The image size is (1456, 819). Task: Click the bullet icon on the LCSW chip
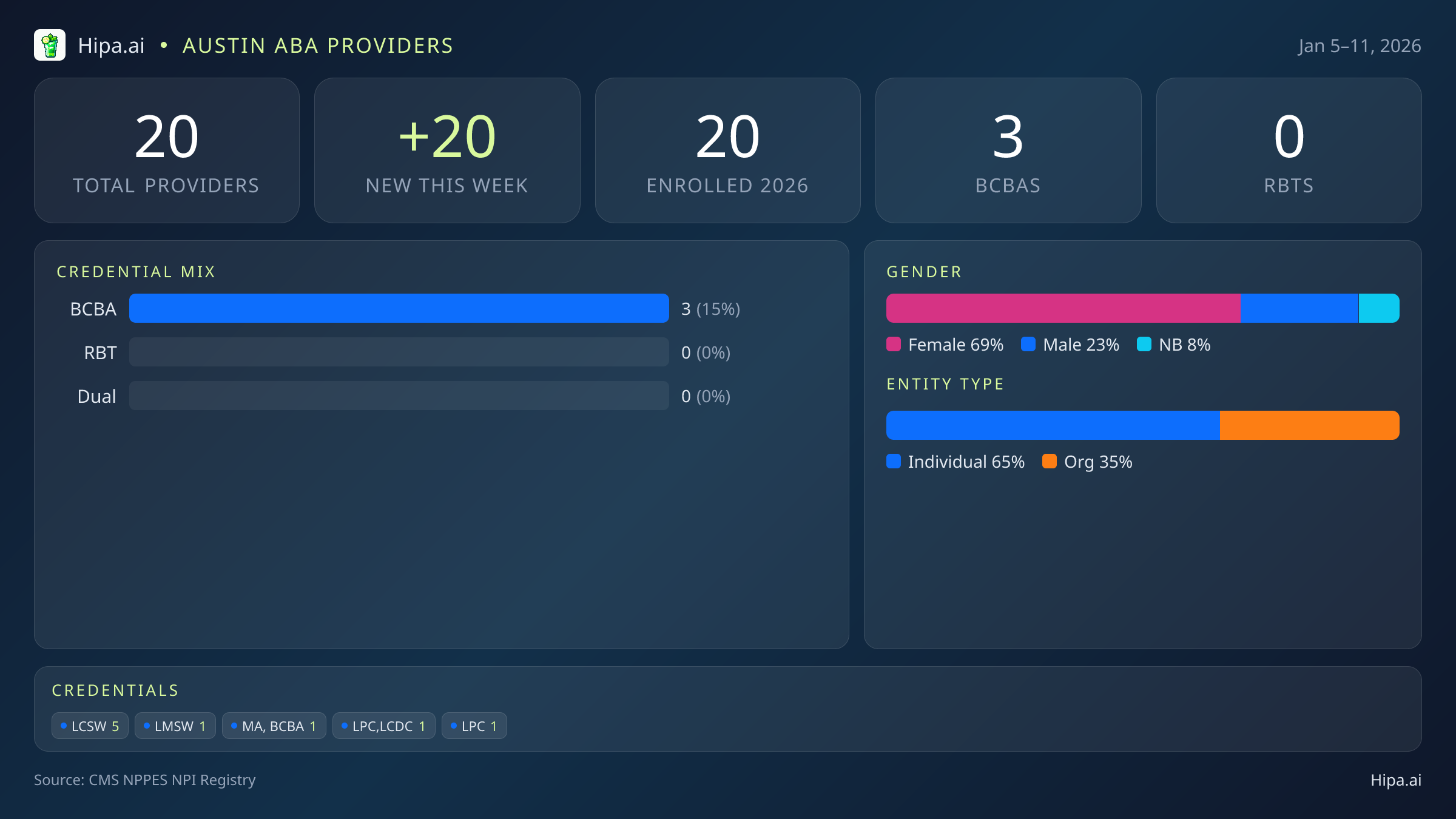[x=64, y=725]
